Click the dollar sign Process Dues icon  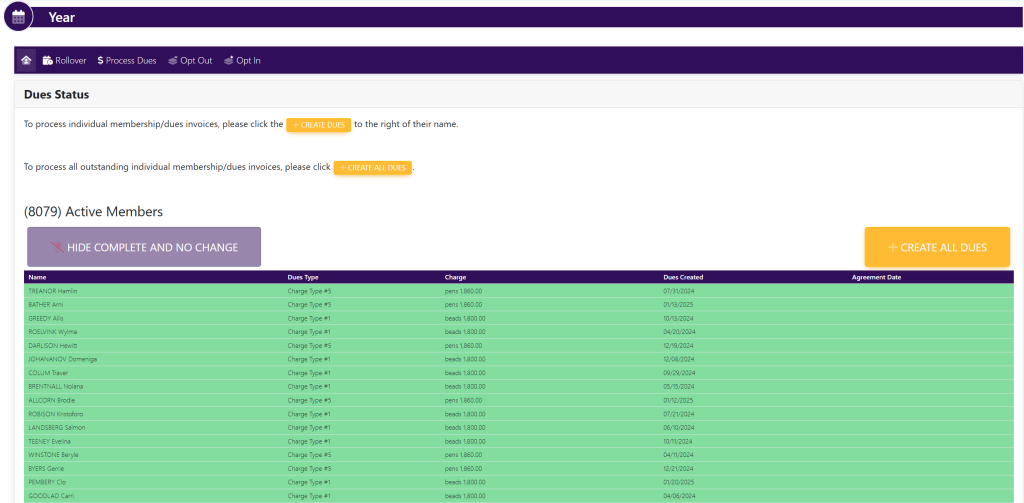point(101,61)
